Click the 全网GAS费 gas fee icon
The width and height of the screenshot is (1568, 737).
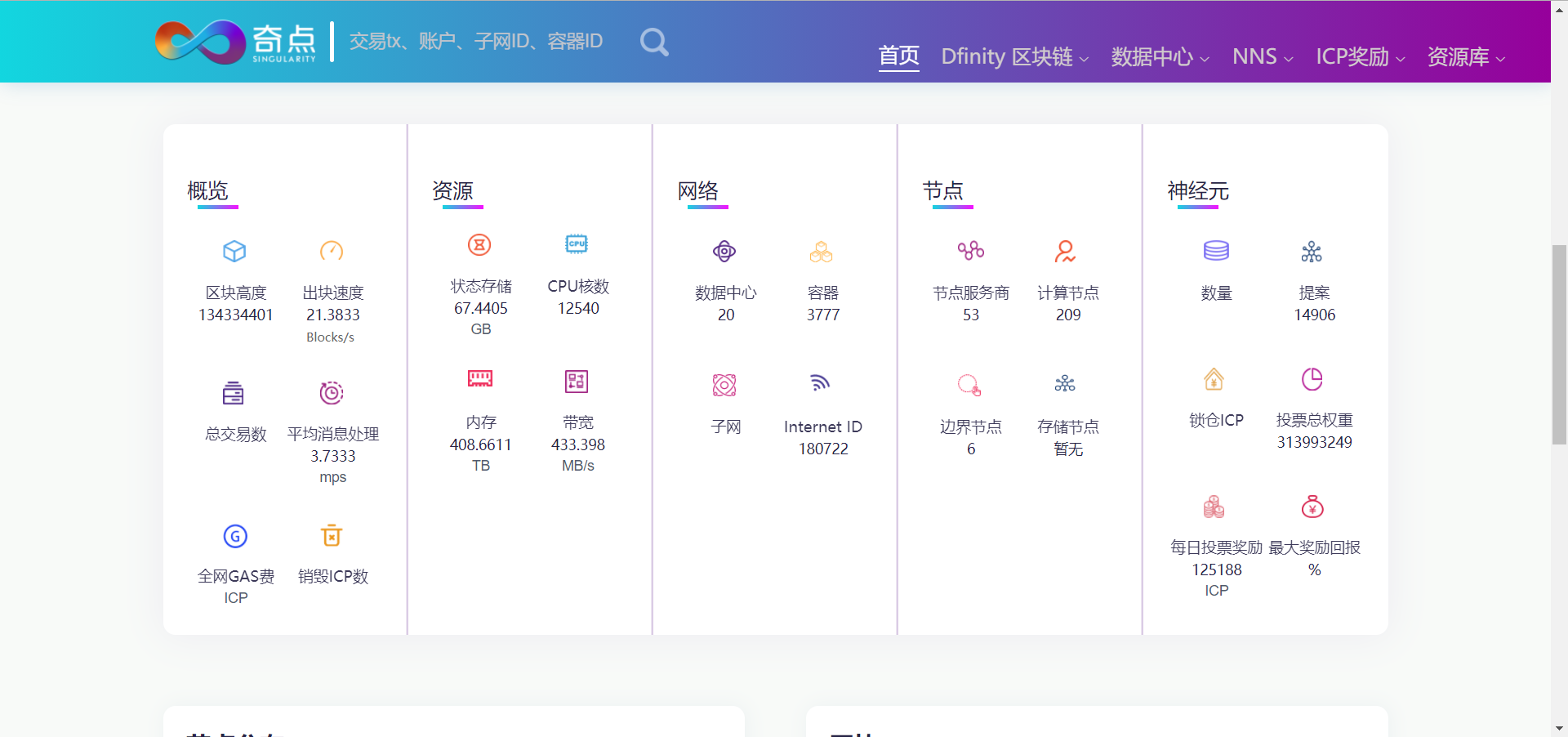point(234,536)
